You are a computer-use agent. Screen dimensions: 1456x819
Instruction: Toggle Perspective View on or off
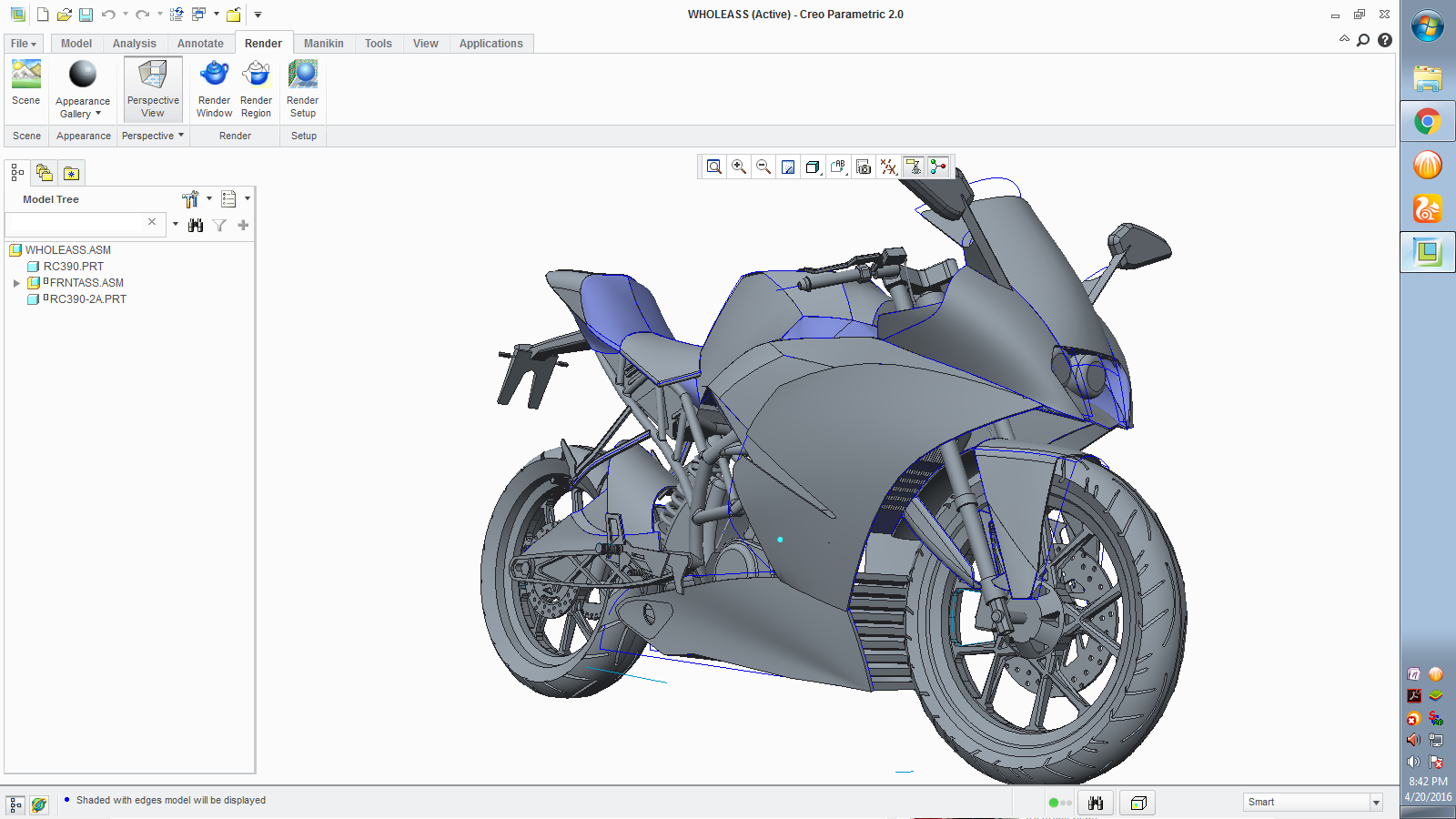(x=153, y=88)
